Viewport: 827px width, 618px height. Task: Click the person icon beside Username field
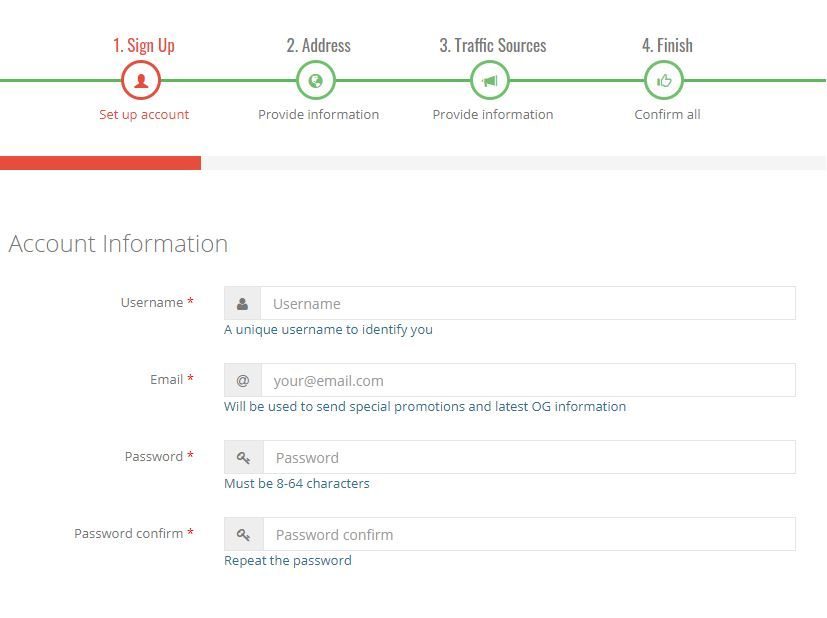(x=242, y=304)
